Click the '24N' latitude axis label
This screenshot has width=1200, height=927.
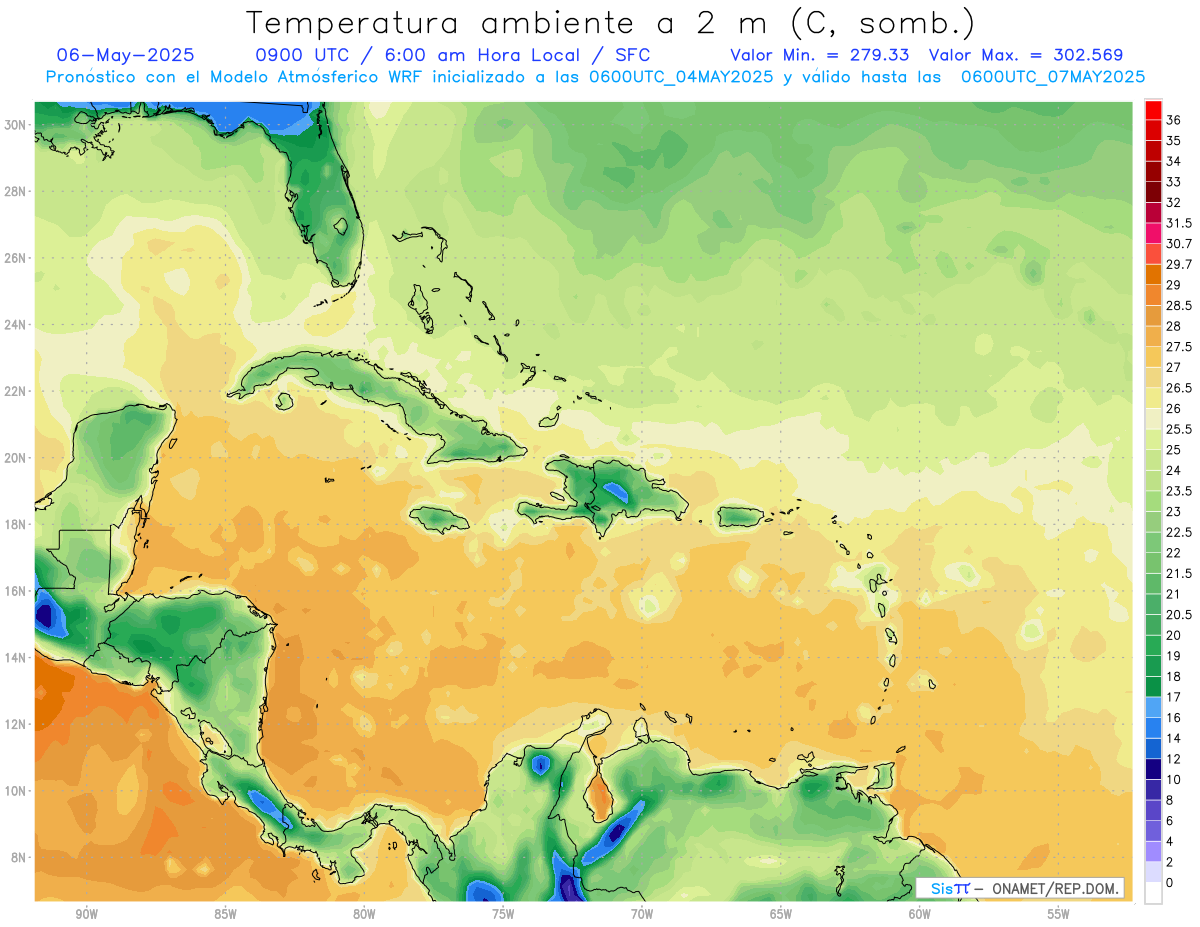pos(17,325)
